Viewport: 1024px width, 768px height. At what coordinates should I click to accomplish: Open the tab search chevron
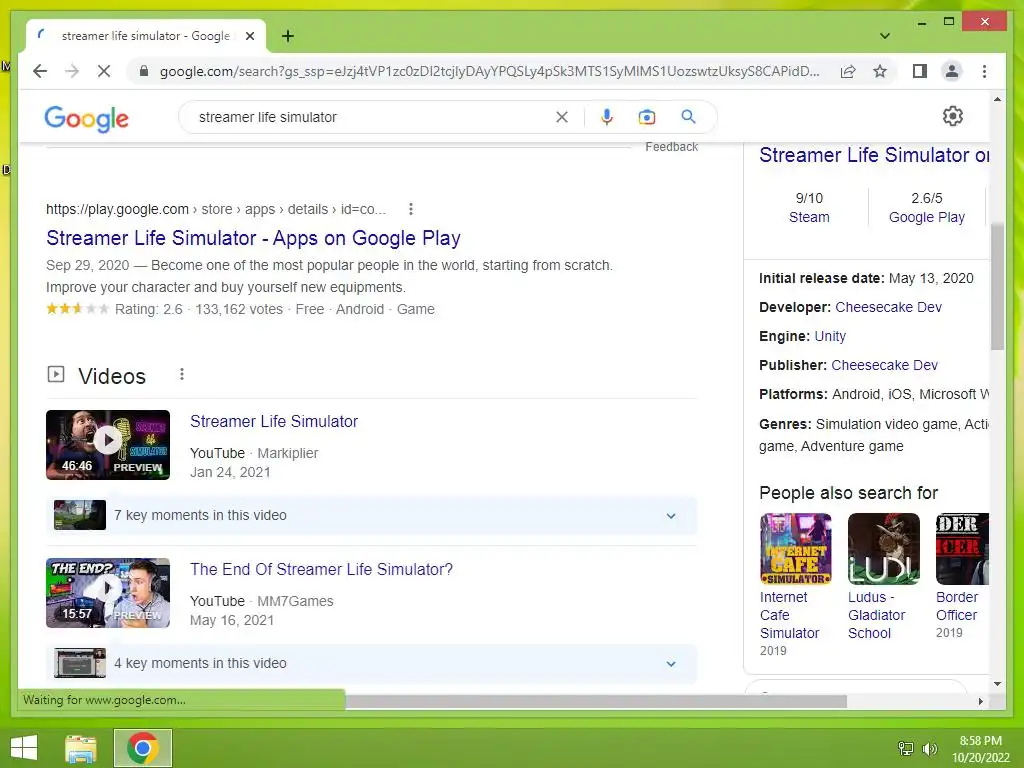click(x=885, y=36)
